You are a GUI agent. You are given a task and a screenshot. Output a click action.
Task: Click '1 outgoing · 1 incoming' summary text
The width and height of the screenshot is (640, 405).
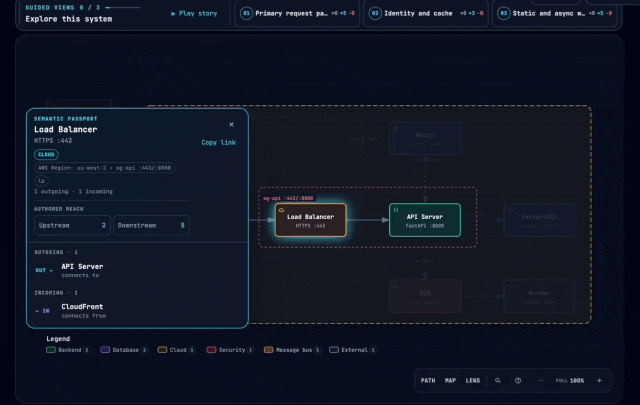coord(73,191)
